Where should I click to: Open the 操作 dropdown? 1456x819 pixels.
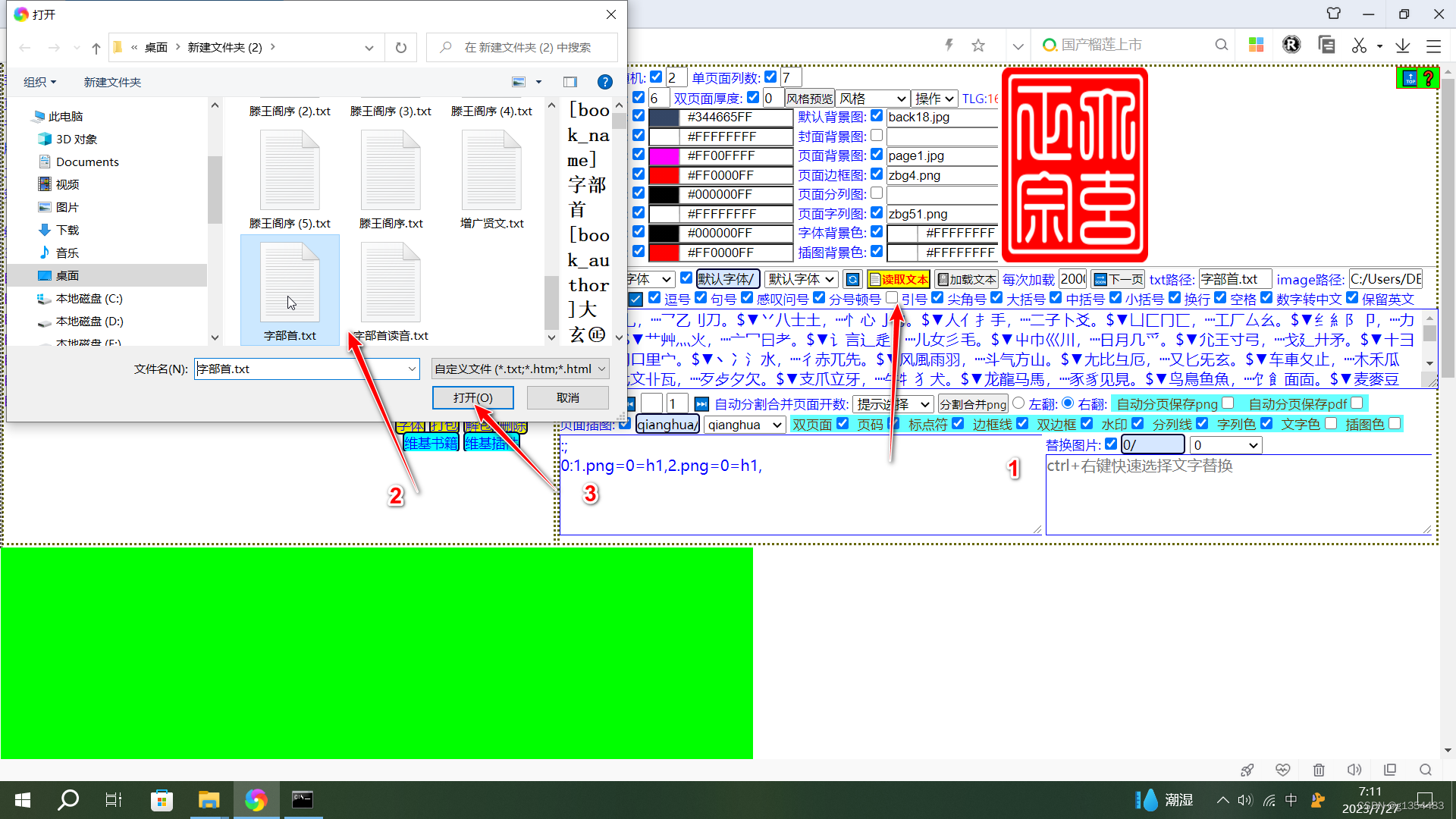(934, 98)
